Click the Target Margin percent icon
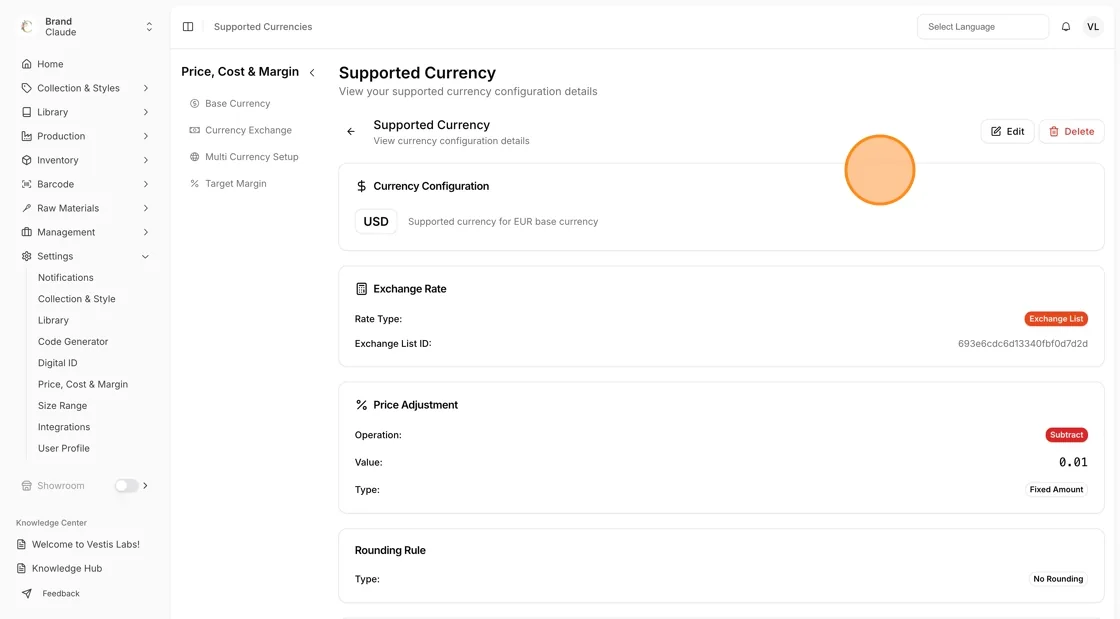1120x619 pixels. click(x=194, y=183)
